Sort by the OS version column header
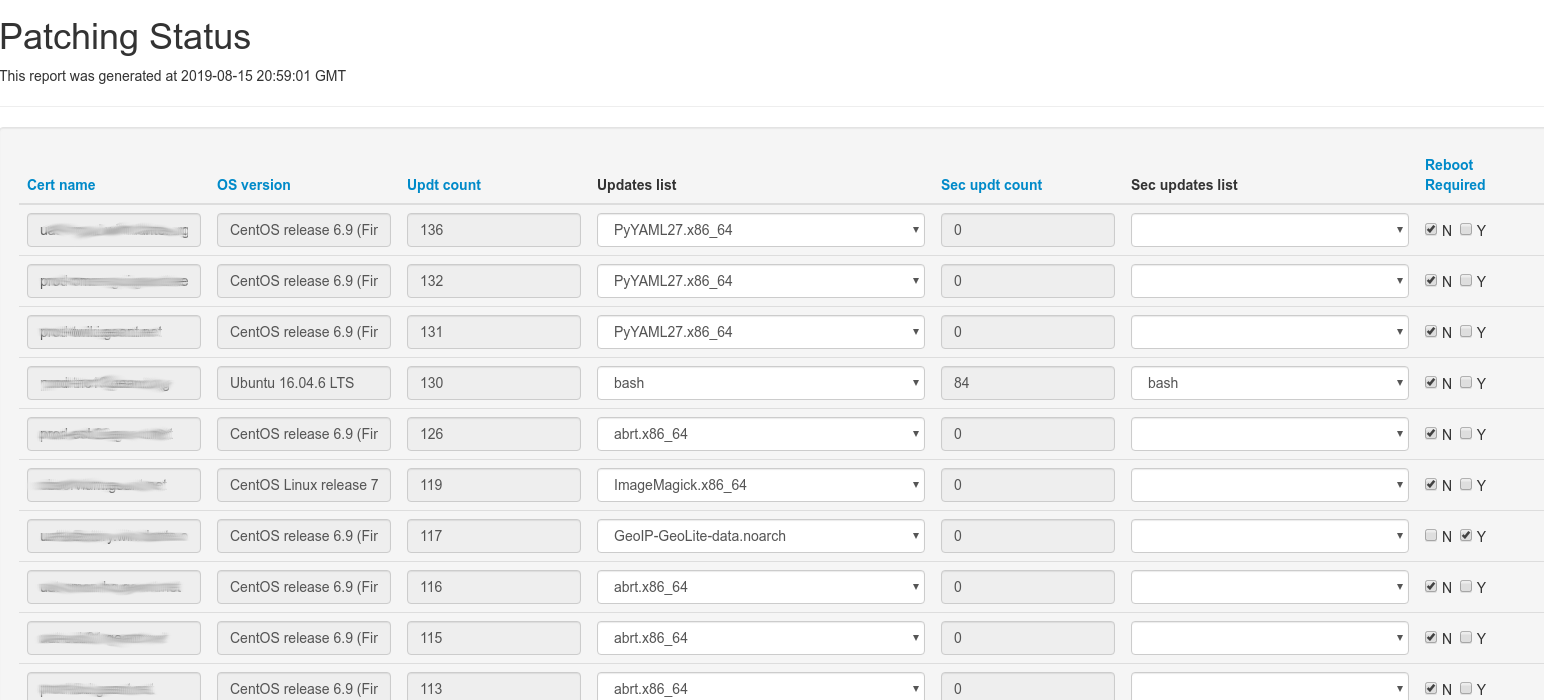Screen dimensions: 1544x700 click(x=254, y=185)
